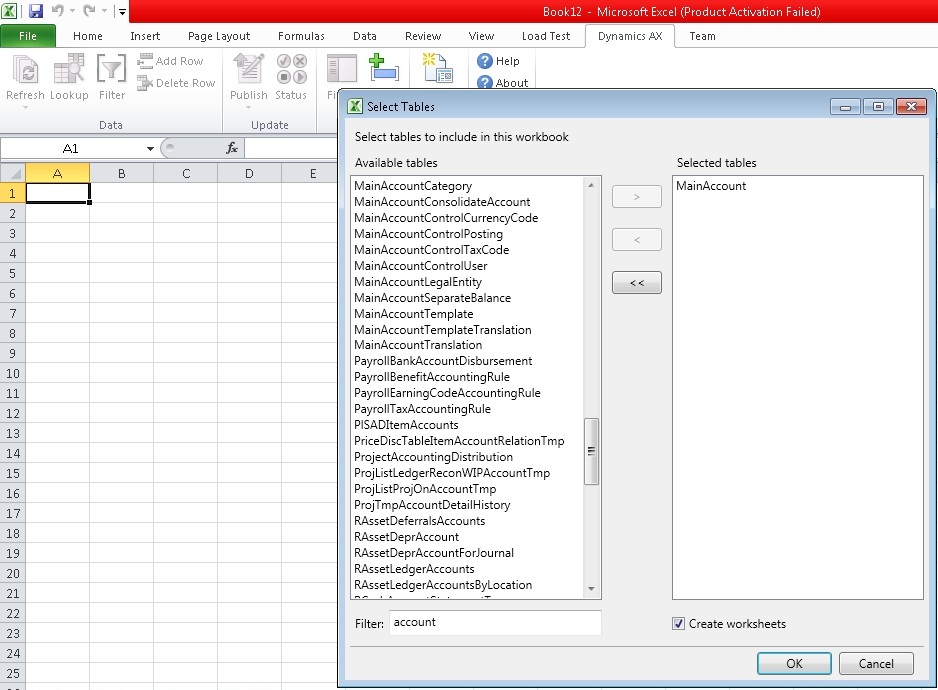Screen dimensions: 938x690
Task: Switch to the Dynamics AX ribbon tab
Action: point(629,36)
